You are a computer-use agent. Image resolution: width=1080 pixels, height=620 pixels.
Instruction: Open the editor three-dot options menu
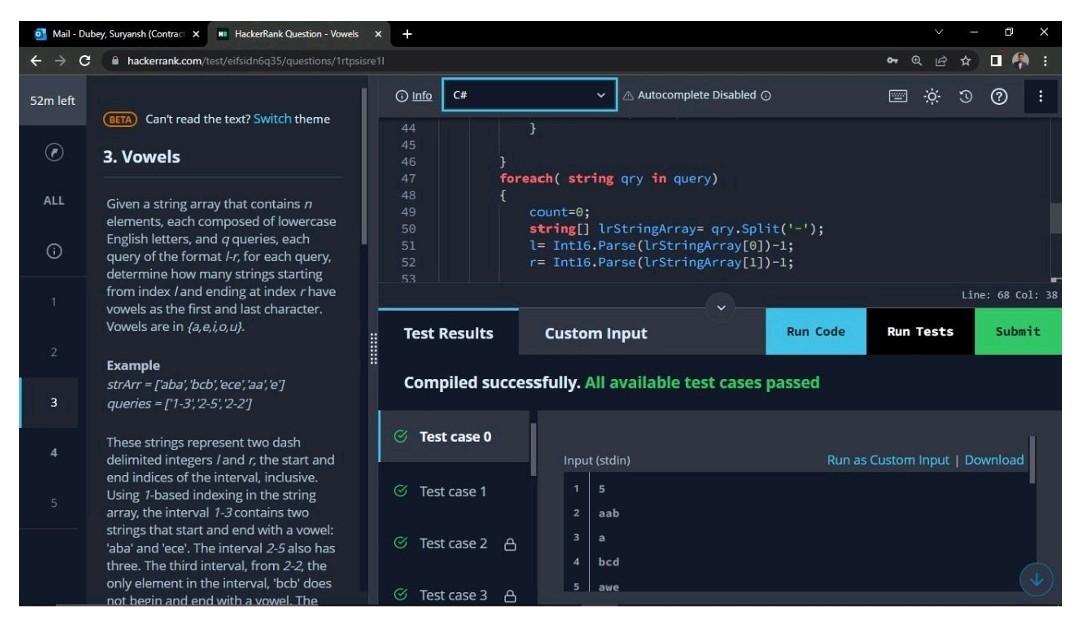pos(1040,96)
